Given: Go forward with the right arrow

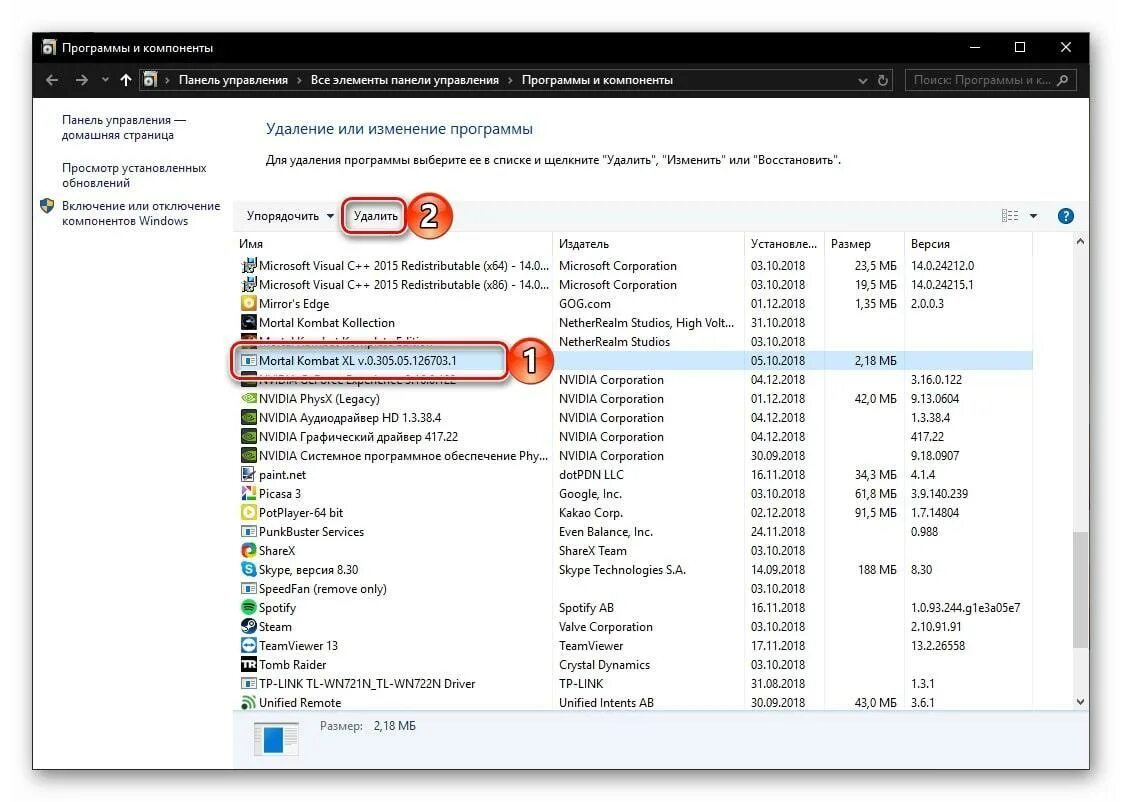Looking at the screenshot, I should (82, 80).
